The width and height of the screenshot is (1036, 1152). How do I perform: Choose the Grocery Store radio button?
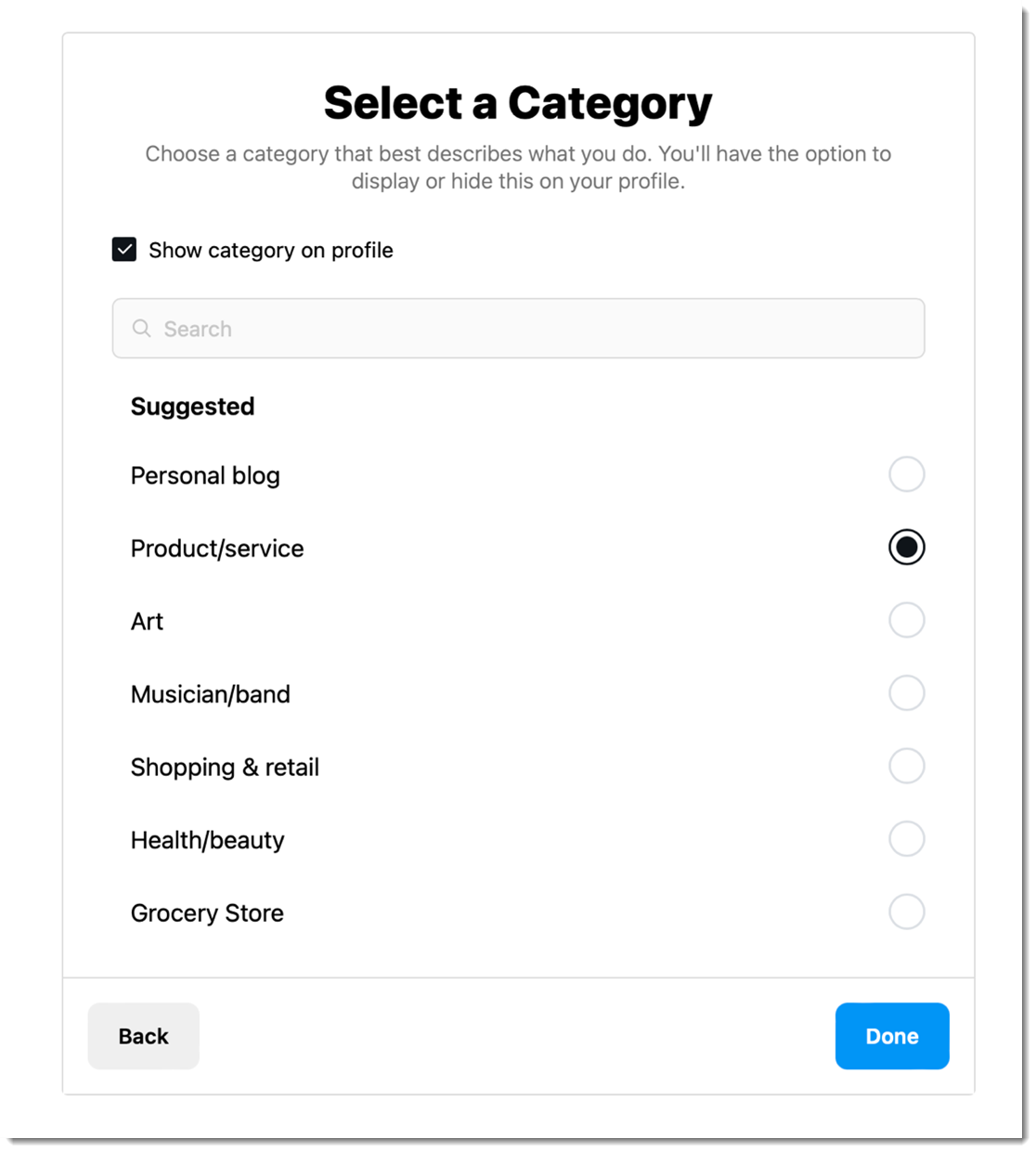pos(906,912)
